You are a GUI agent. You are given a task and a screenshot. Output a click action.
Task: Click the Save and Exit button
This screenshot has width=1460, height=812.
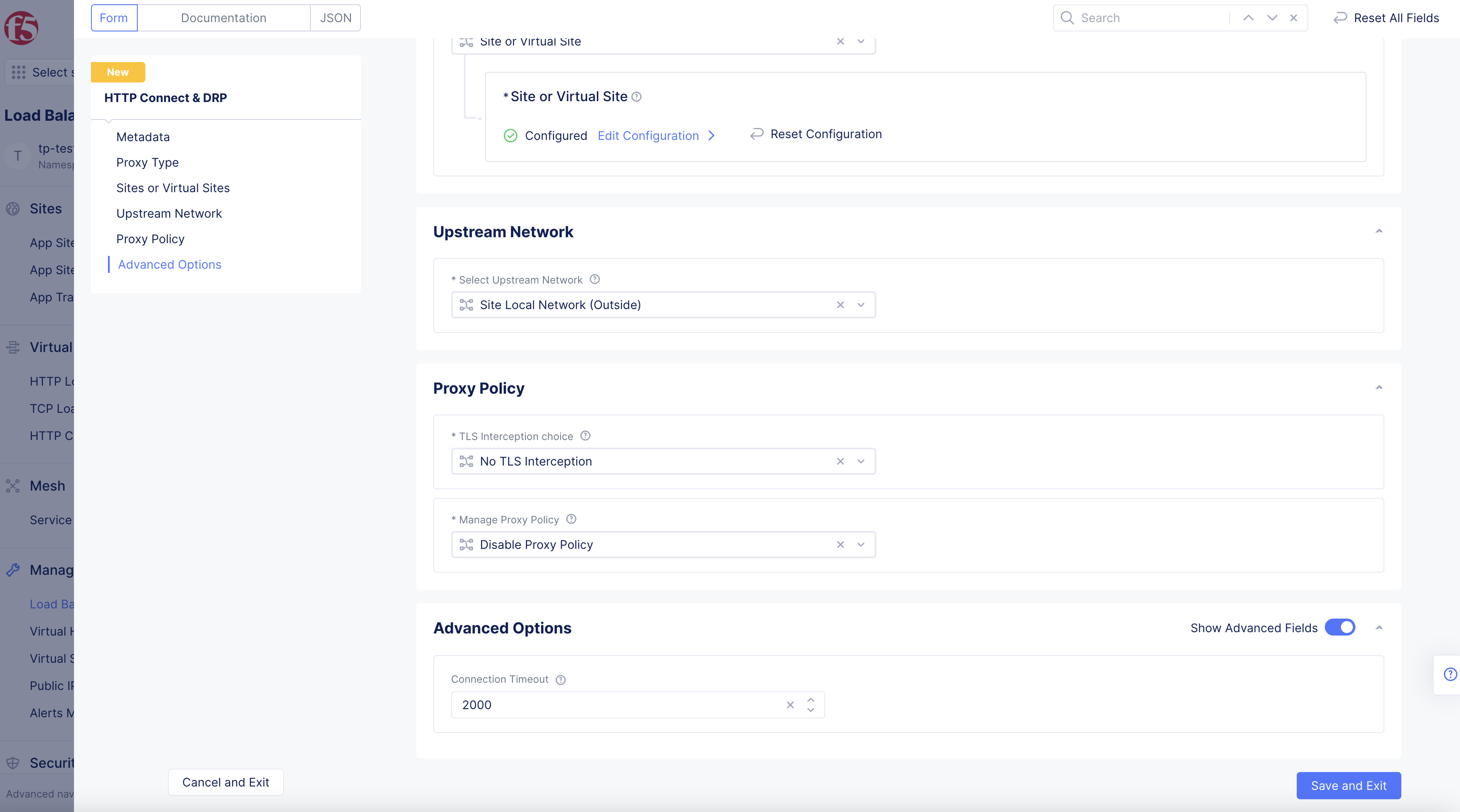[1348, 786]
